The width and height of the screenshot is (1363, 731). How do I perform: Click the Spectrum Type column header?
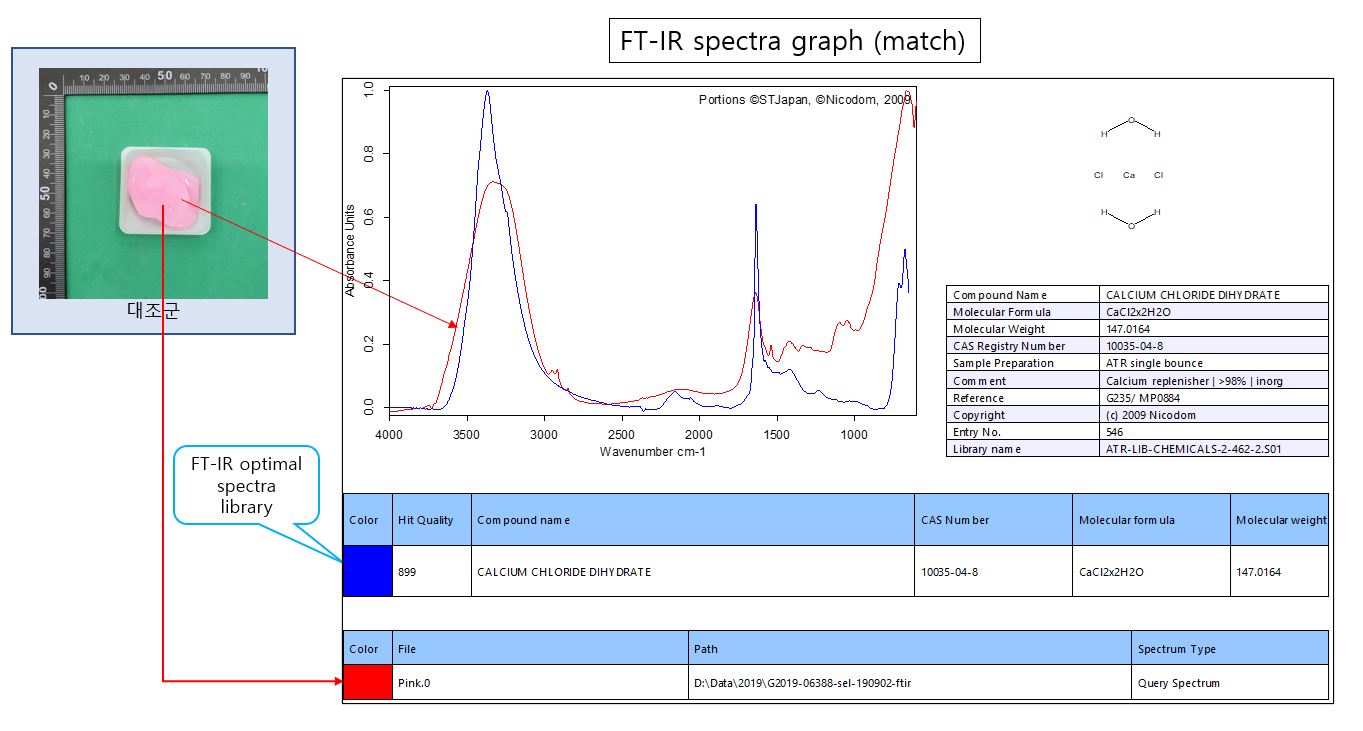1177,649
